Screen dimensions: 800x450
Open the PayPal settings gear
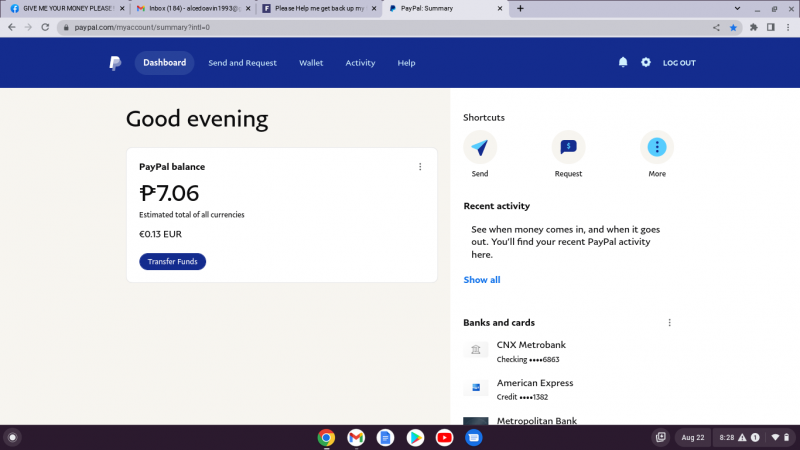pos(646,62)
